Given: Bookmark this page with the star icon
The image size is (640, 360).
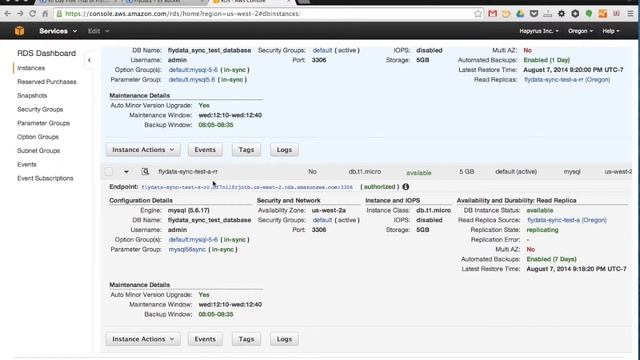Looking at the screenshot, I should coord(478,14).
